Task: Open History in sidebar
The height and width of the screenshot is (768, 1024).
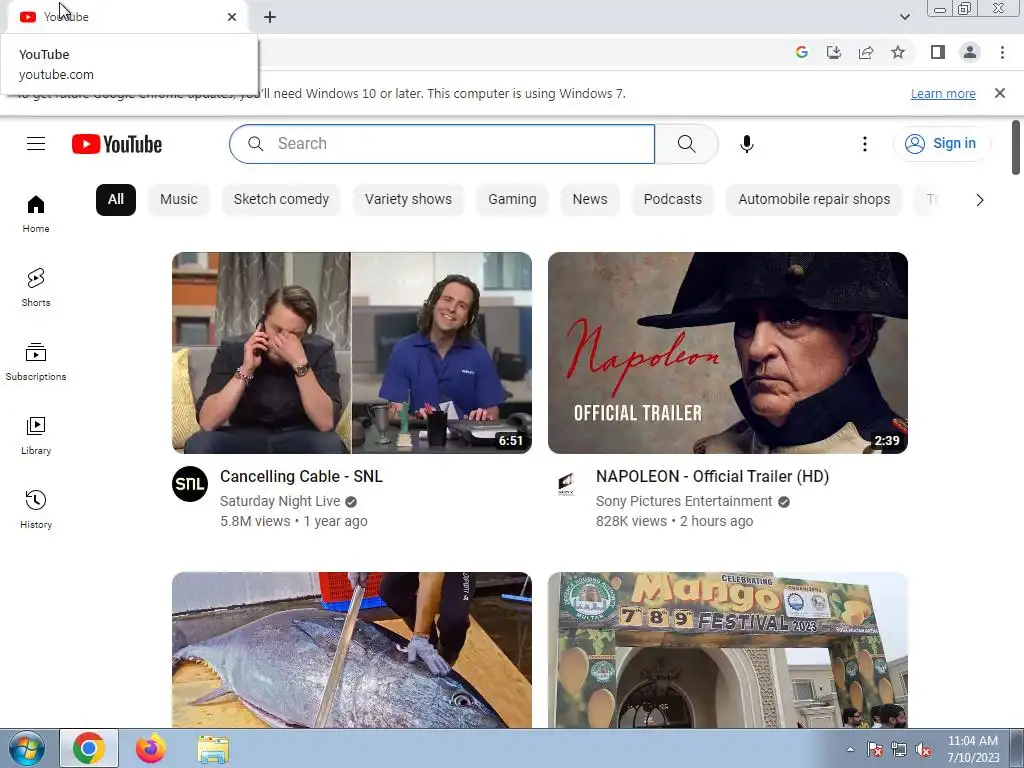Action: [36, 509]
